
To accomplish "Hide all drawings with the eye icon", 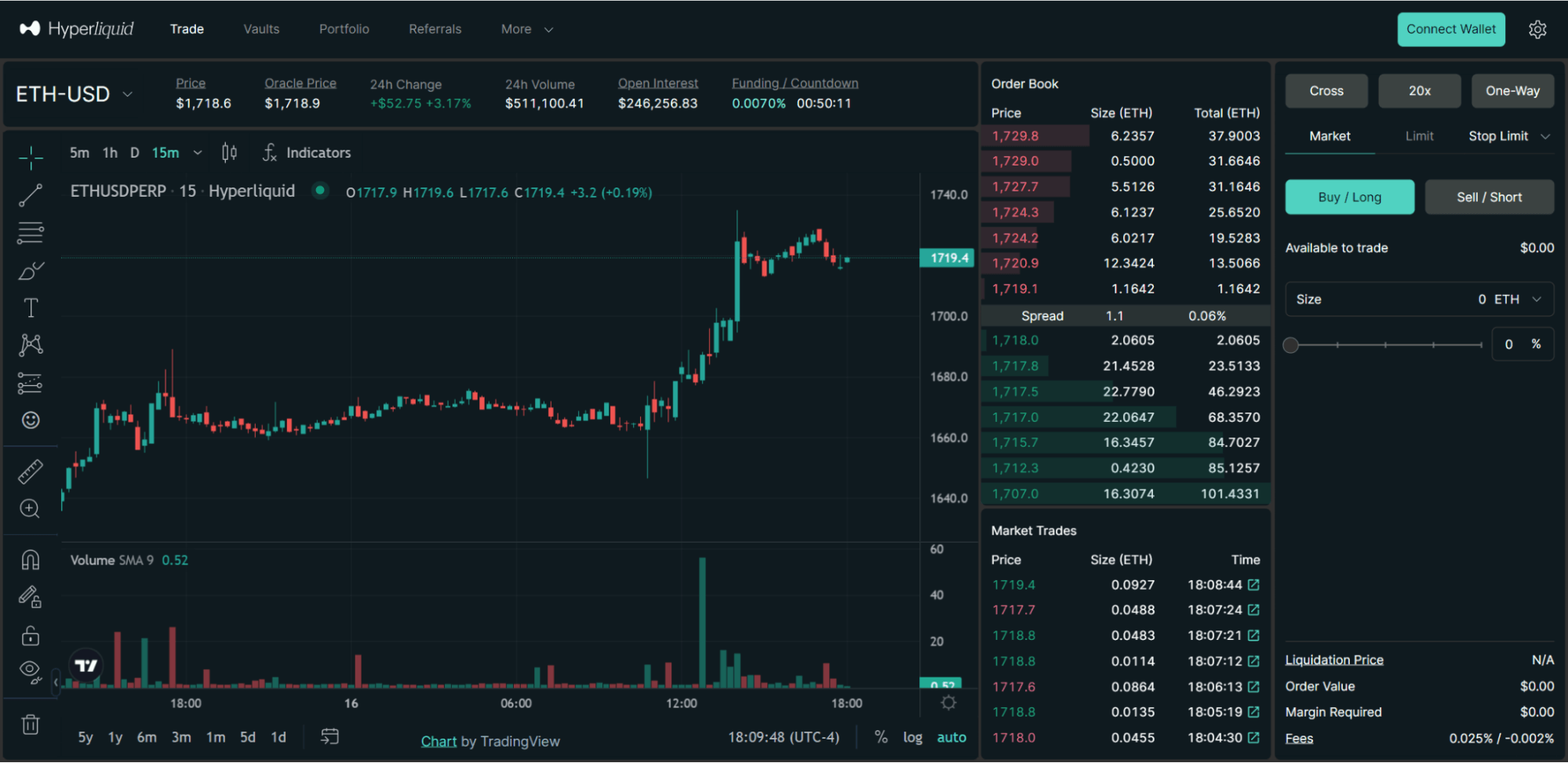I will click(31, 672).
